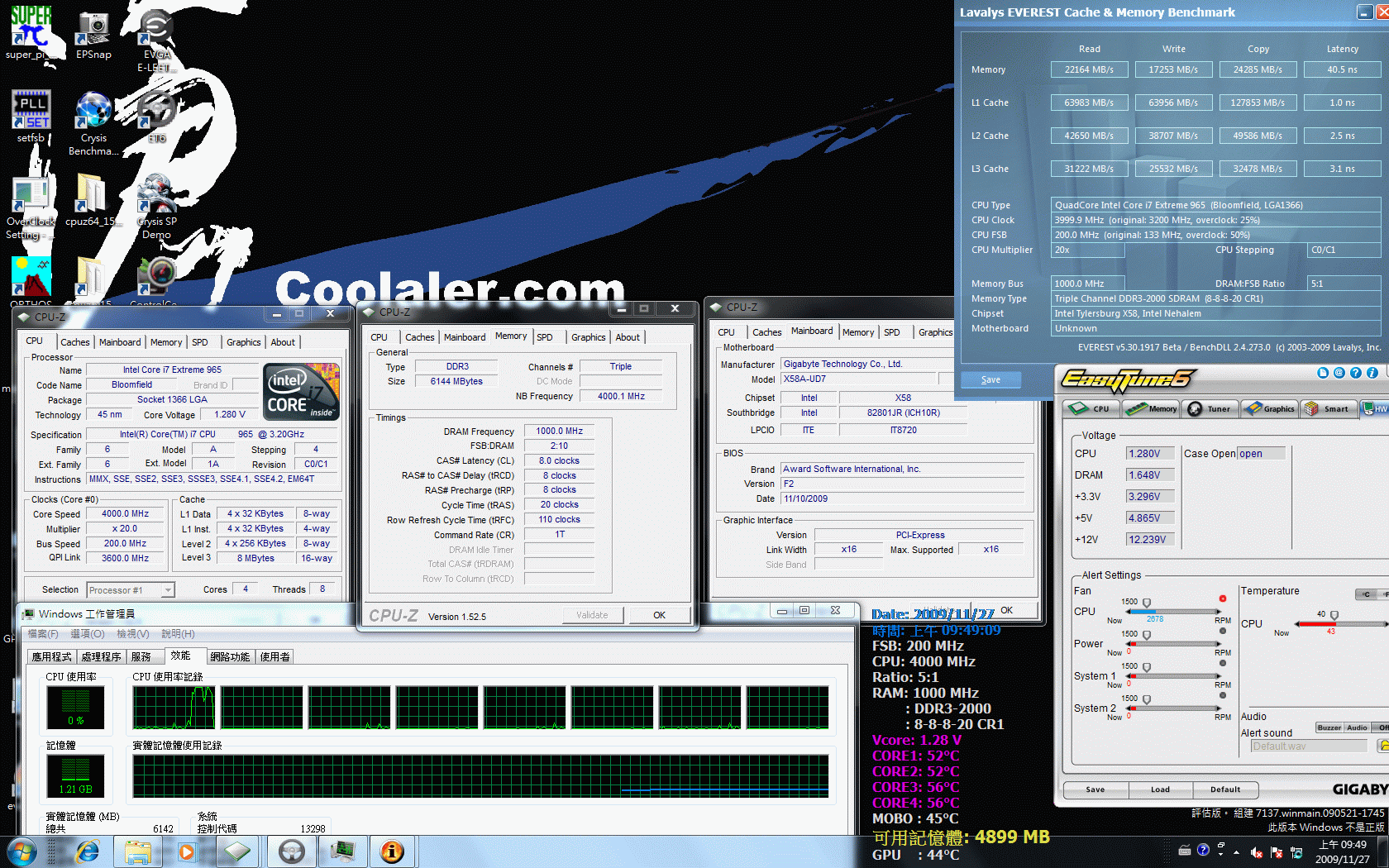Open Windows Explorer from the taskbar
The image size is (1389, 868).
click(x=137, y=851)
